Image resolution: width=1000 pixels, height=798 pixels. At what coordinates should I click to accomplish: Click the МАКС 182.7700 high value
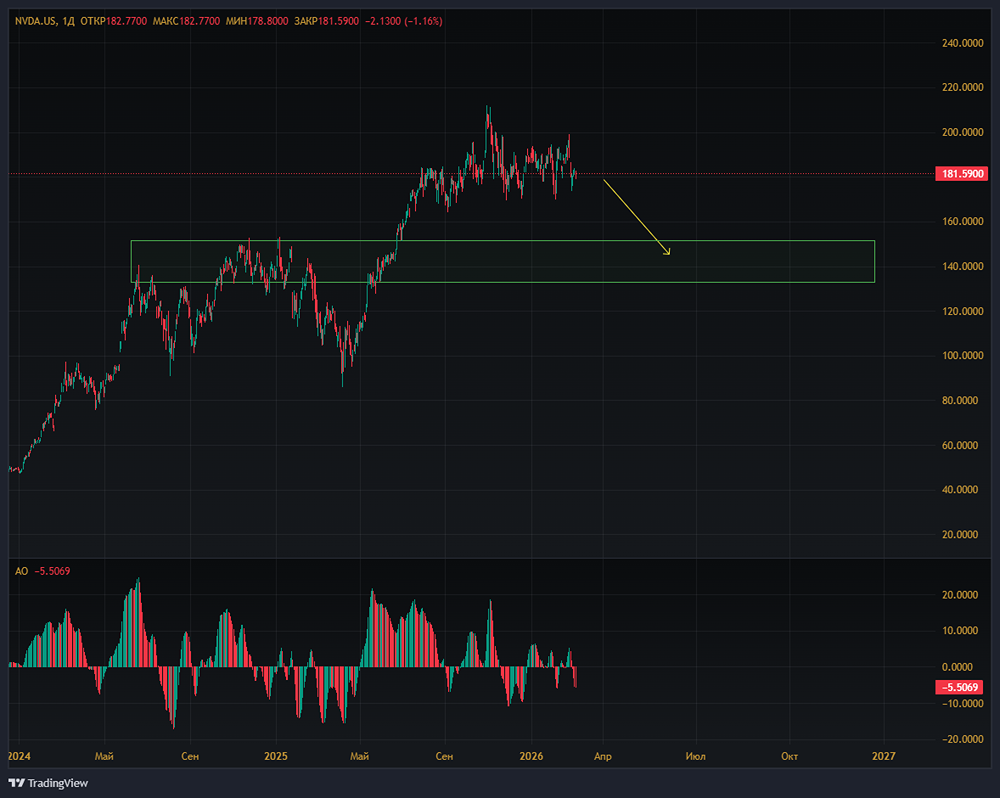186,21
